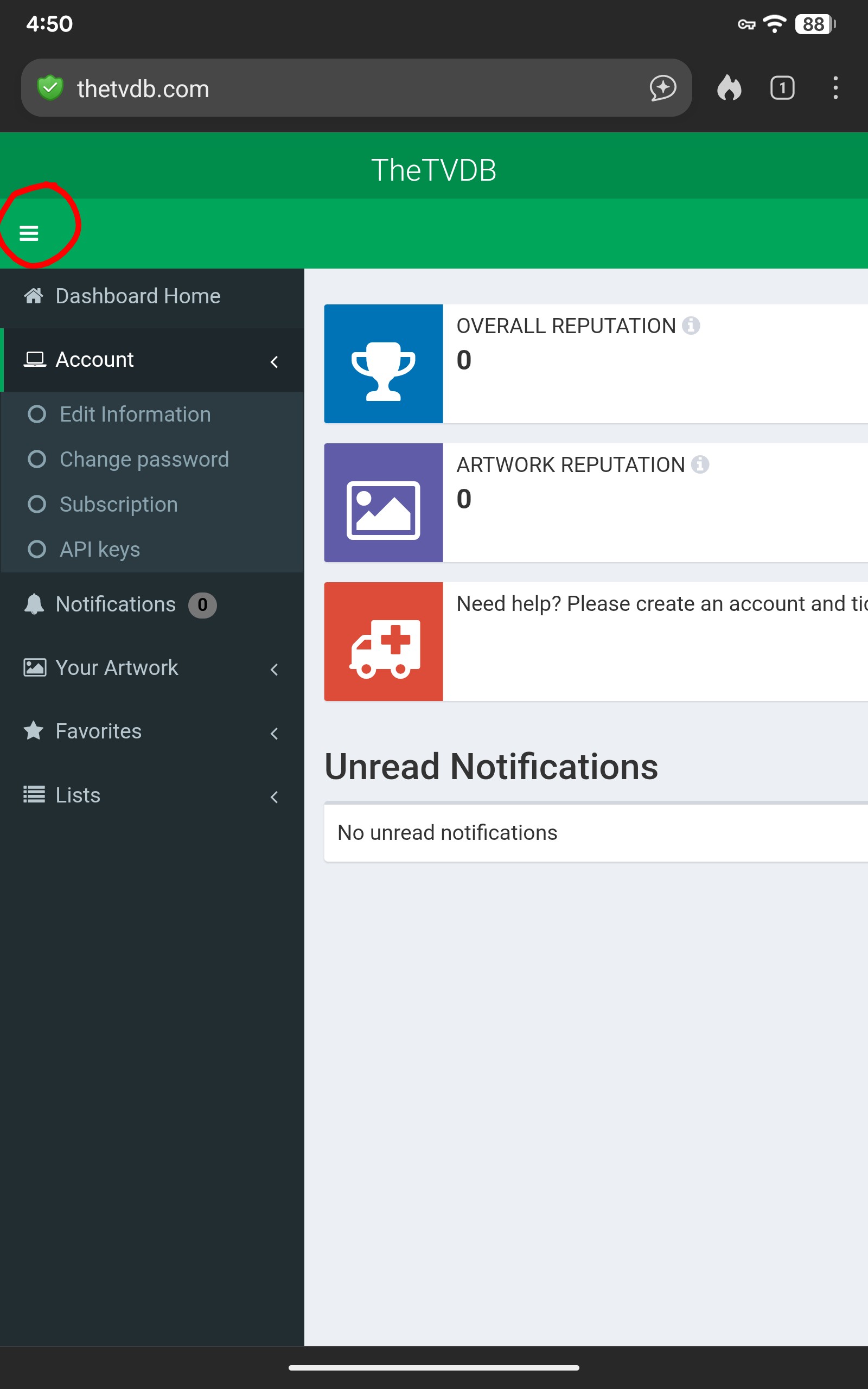Toggle the hamburger sidebar menu
This screenshot has width=868, height=1389.
point(29,233)
